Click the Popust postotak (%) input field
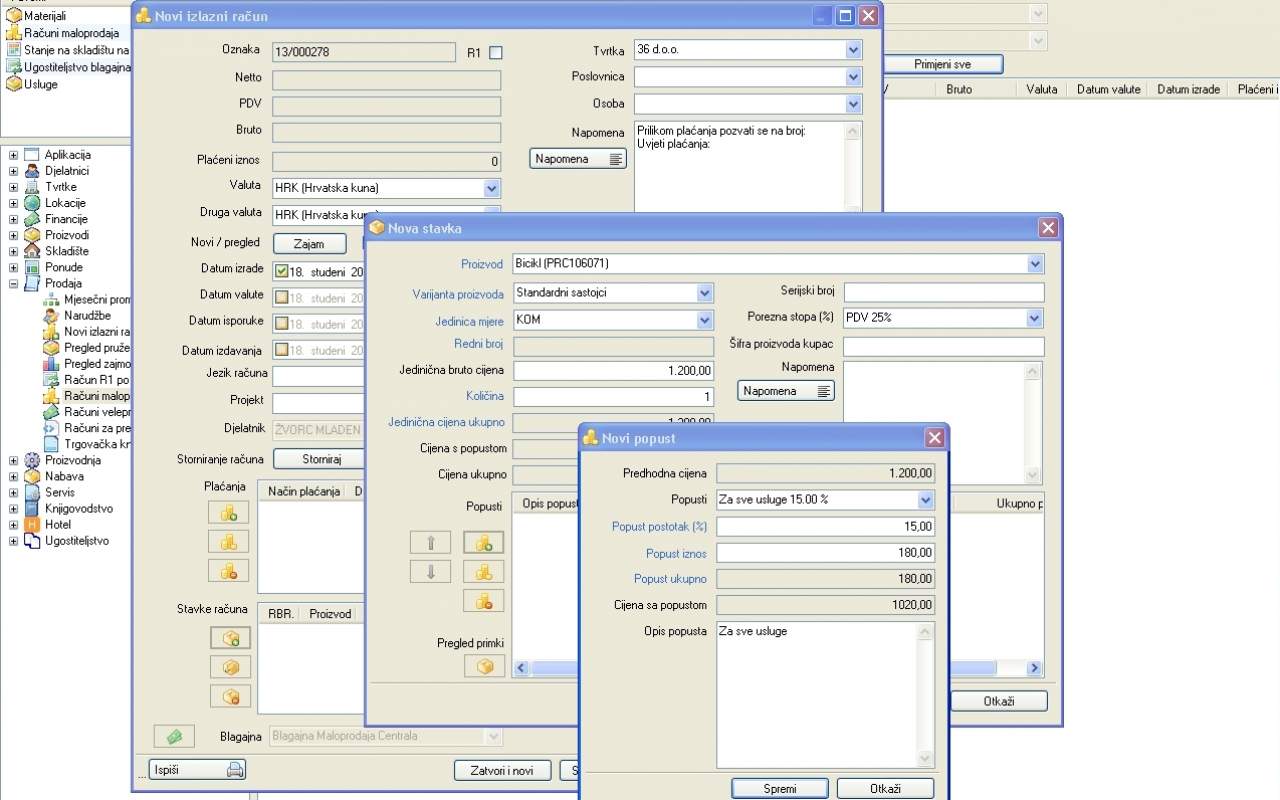1280x800 pixels. click(x=825, y=527)
